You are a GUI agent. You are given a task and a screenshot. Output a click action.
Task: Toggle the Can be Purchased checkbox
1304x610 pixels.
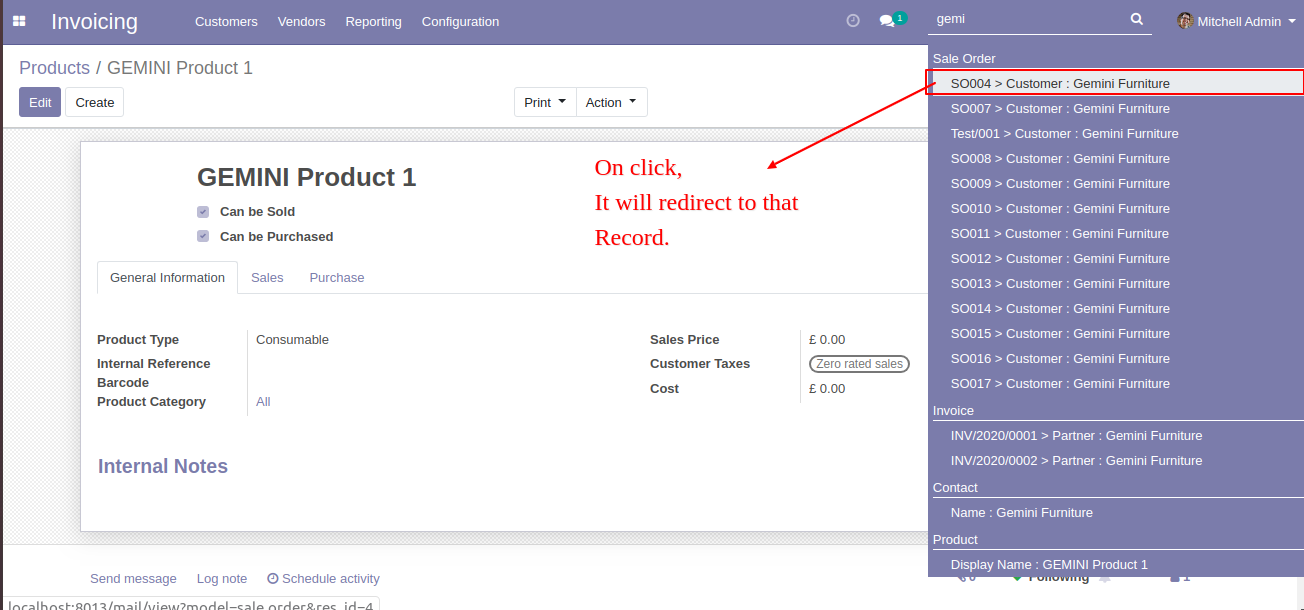[x=203, y=237]
